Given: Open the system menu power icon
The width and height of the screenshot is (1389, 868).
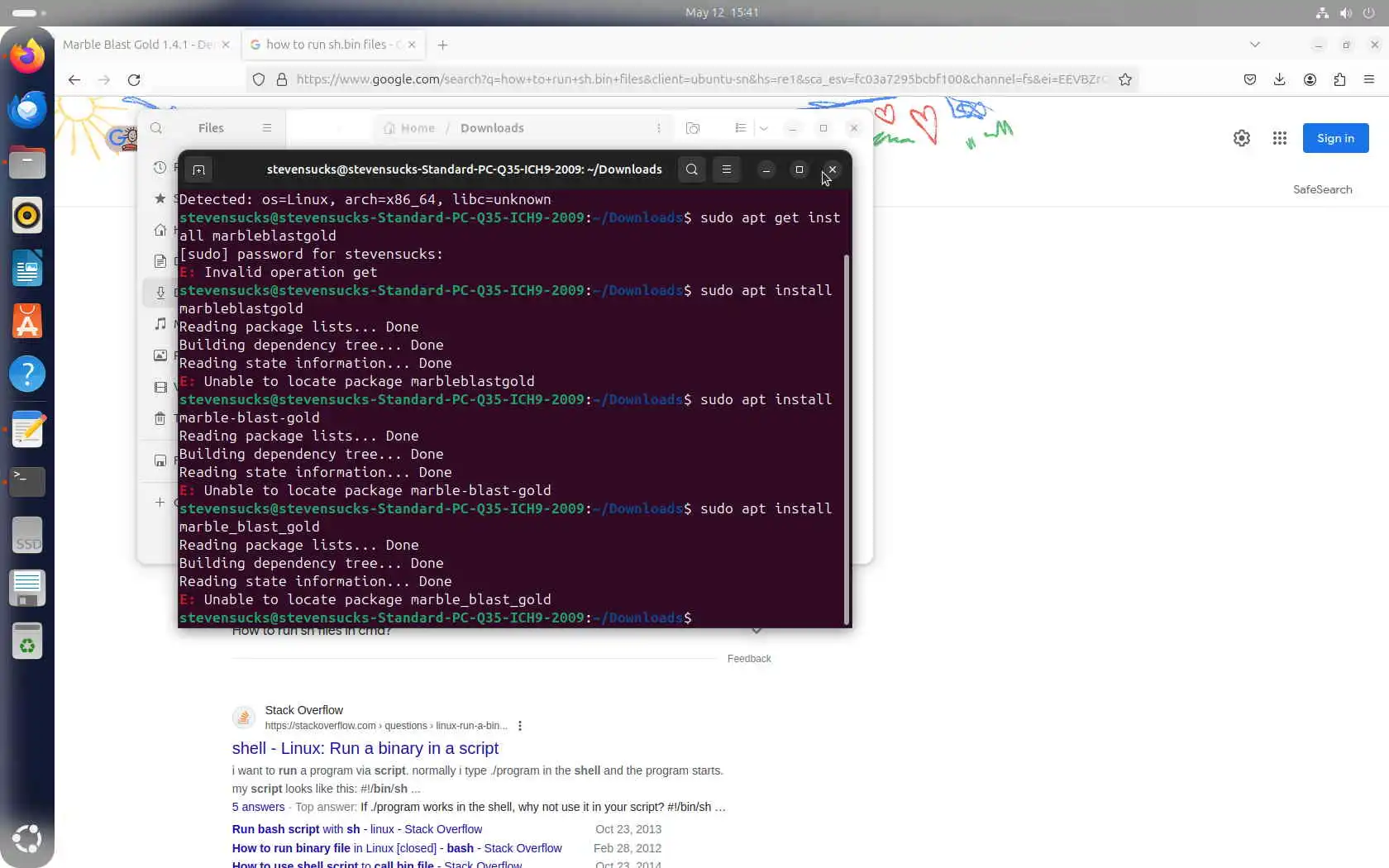Looking at the screenshot, I should click(x=1369, y=12).
